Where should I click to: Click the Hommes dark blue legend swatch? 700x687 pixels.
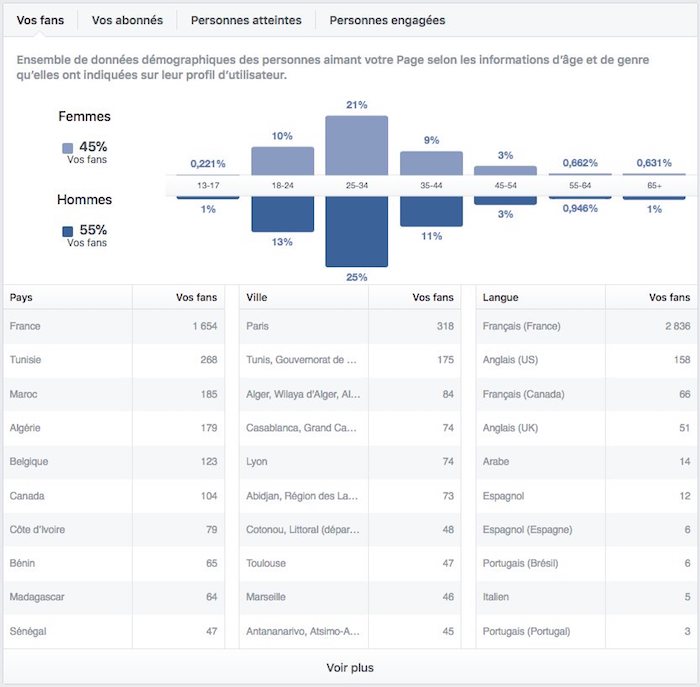coord(67,231)
